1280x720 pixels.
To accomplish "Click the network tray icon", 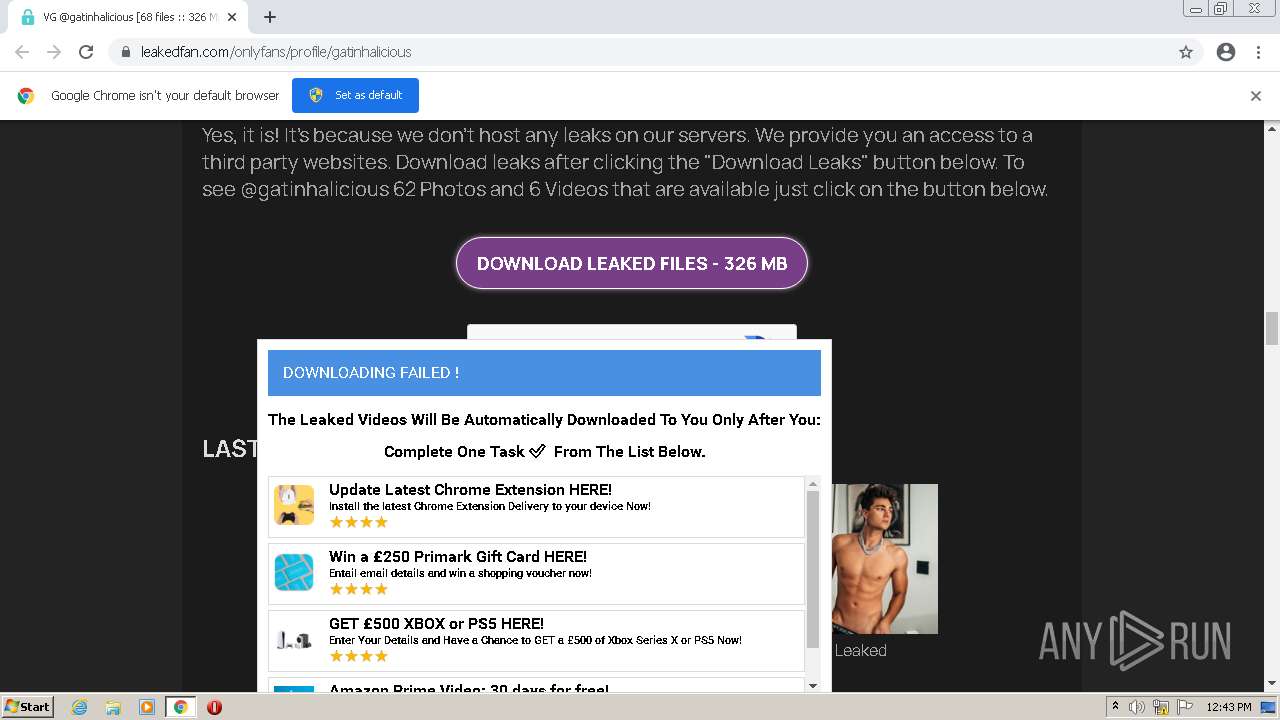I will point(1162,707).
